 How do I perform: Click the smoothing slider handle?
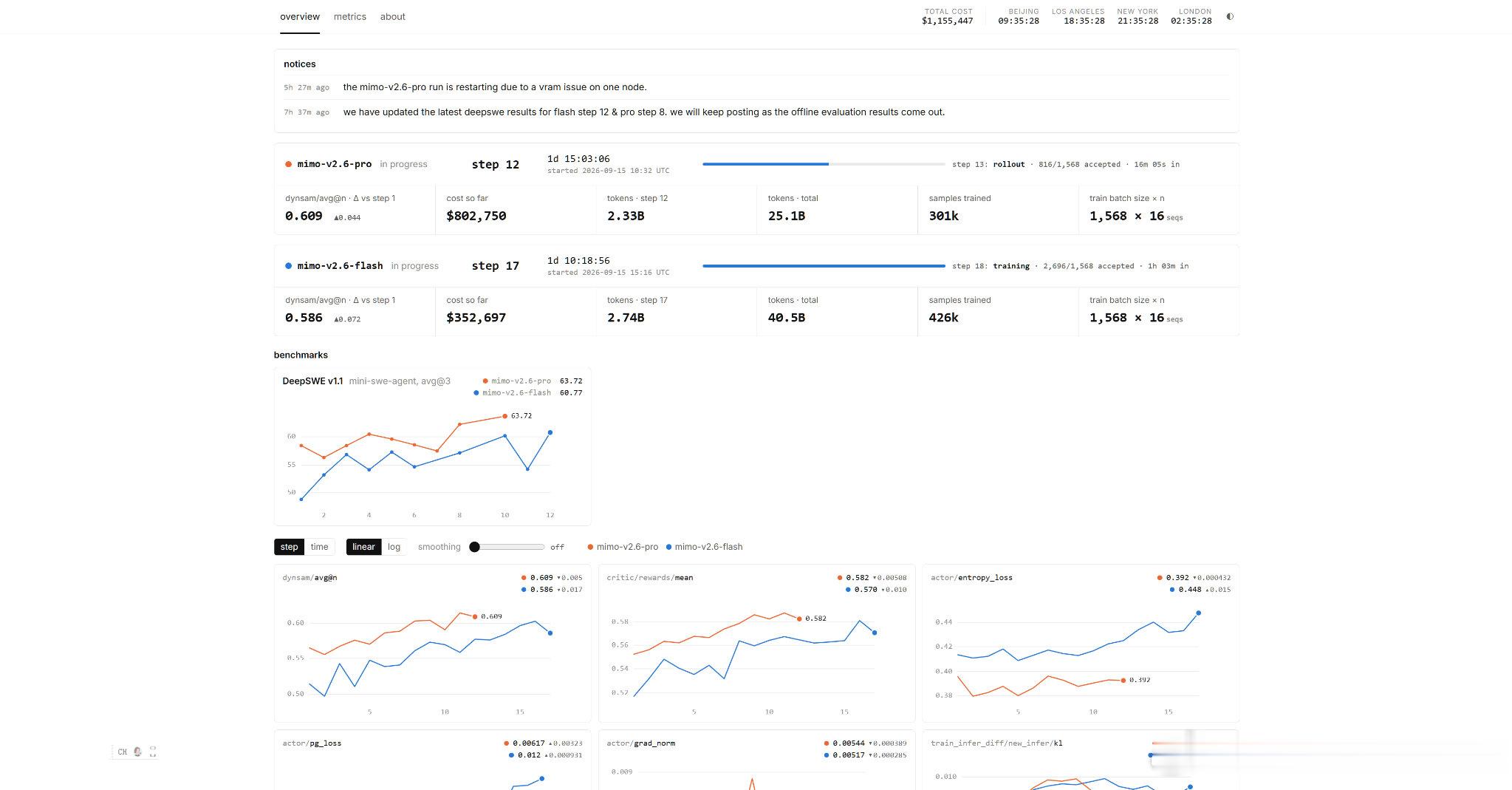coord(475,547)
